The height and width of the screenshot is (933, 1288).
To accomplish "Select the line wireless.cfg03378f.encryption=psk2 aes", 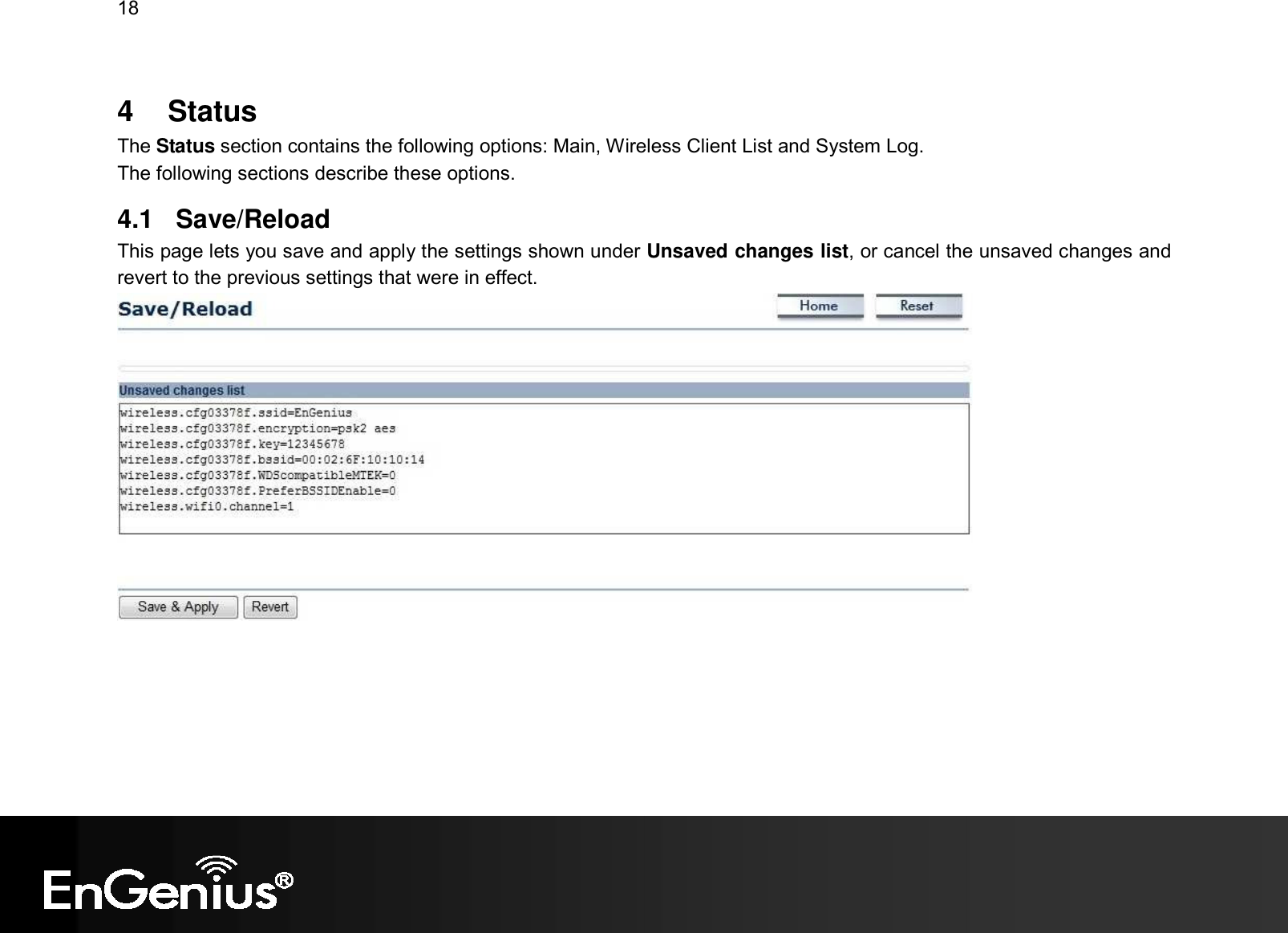I will (257, 428).
